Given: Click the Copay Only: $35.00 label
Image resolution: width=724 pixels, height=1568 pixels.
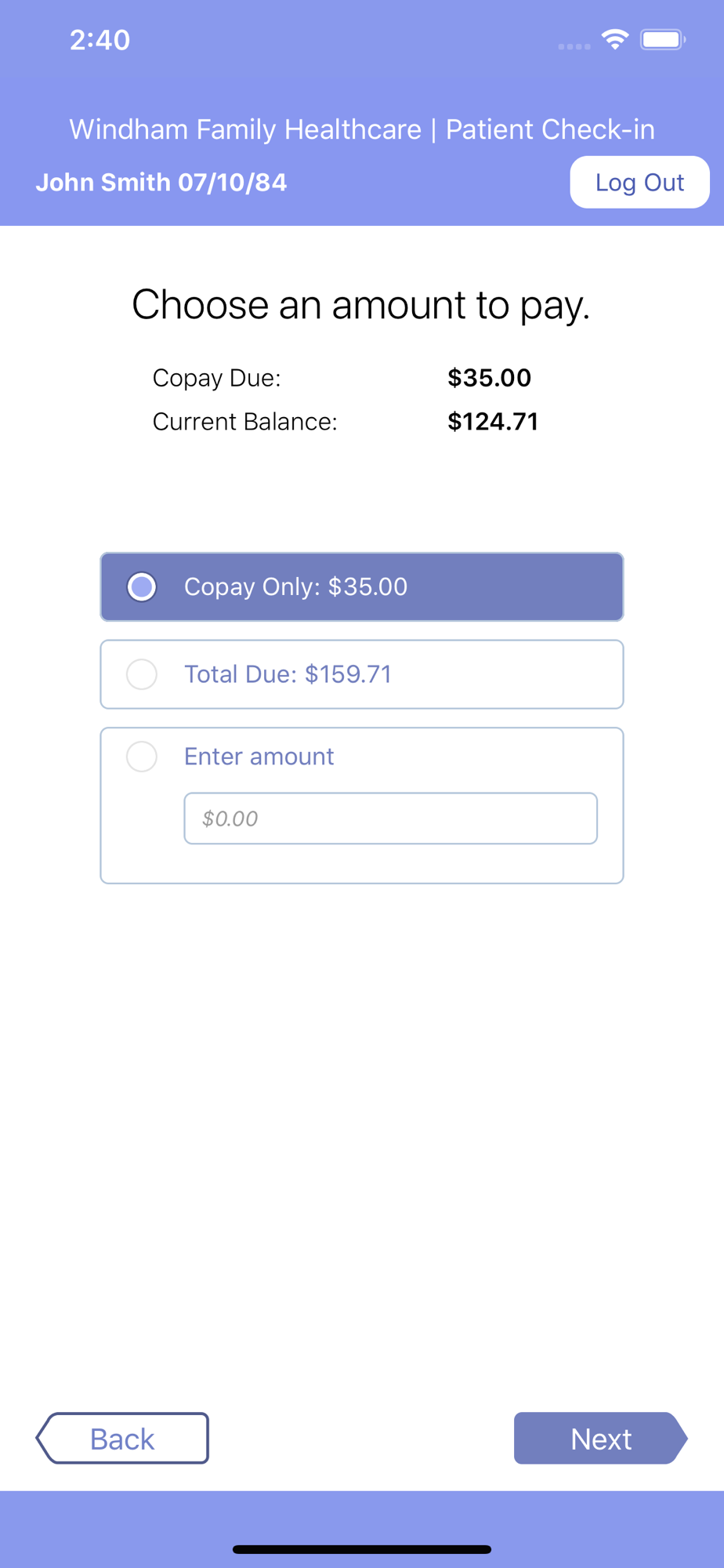Looking at the screenshot, I should (295, 587).
